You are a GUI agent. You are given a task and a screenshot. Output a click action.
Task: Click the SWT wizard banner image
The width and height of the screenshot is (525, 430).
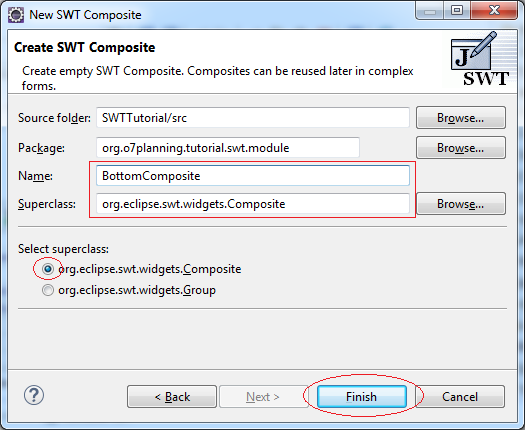pyautogui.click(x=479, y=59)
